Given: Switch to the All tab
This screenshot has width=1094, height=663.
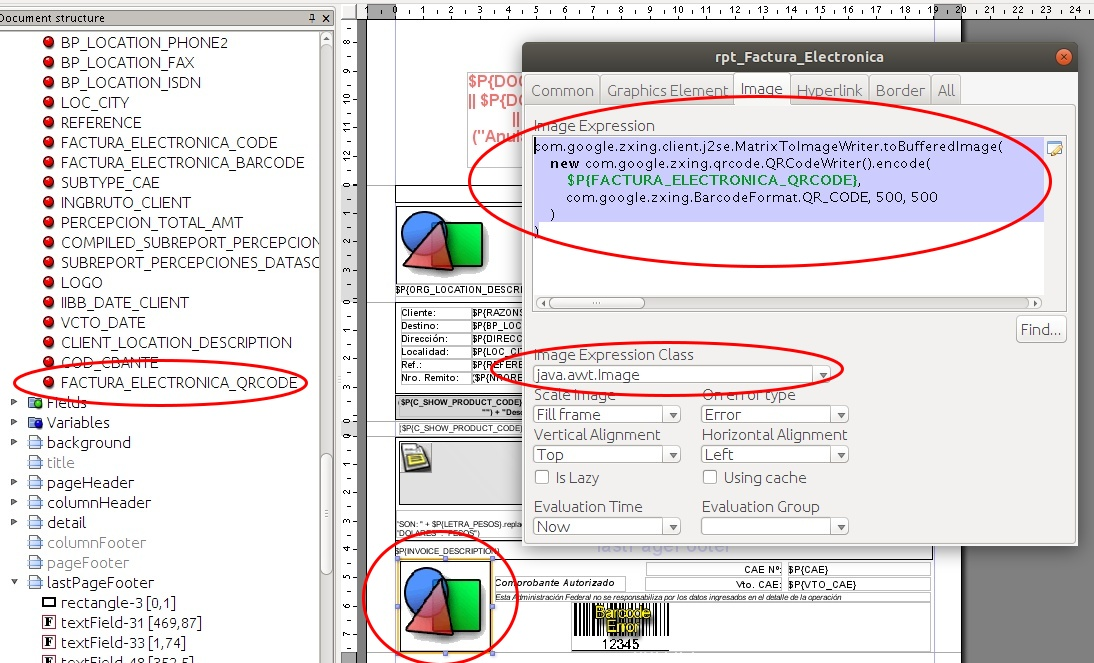Looking at the screenshot, I should point(946,90).
